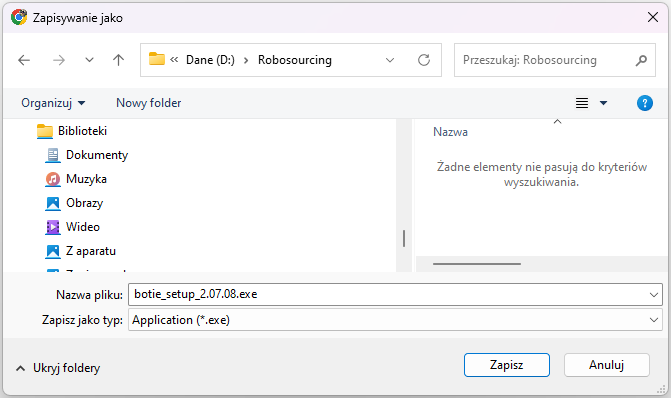The width and height of the screenshot is (671, 398).
Task: Open address bar history dropdown
Action: (390, 60)
